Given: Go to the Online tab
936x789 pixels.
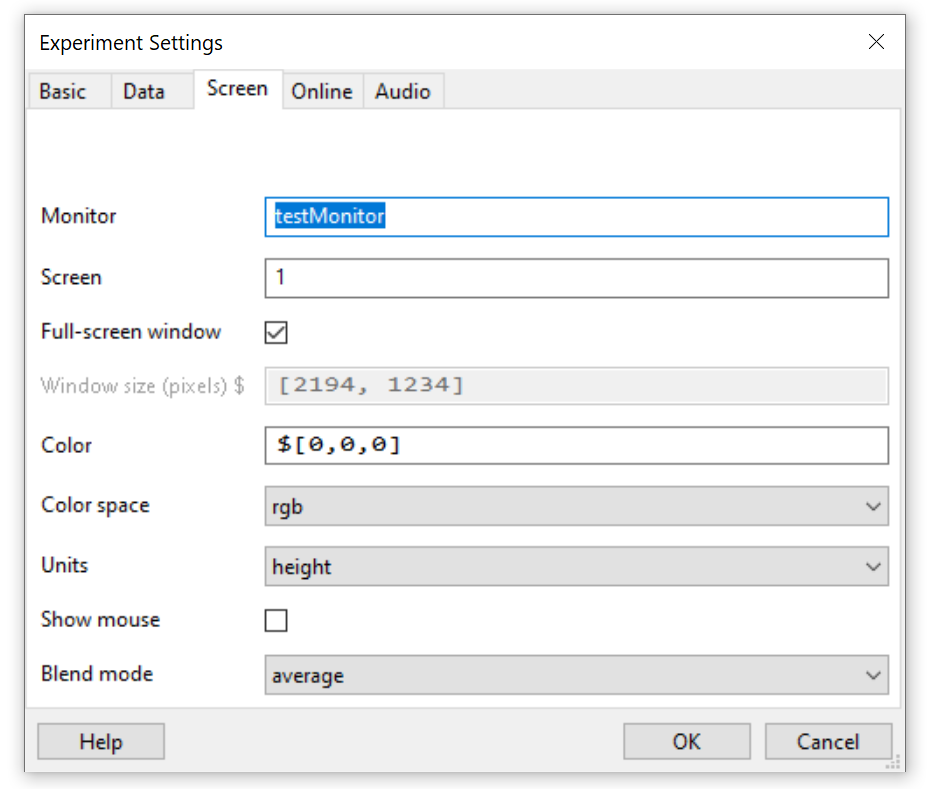Looking at the screenshot, I should [x=321, y=91].
